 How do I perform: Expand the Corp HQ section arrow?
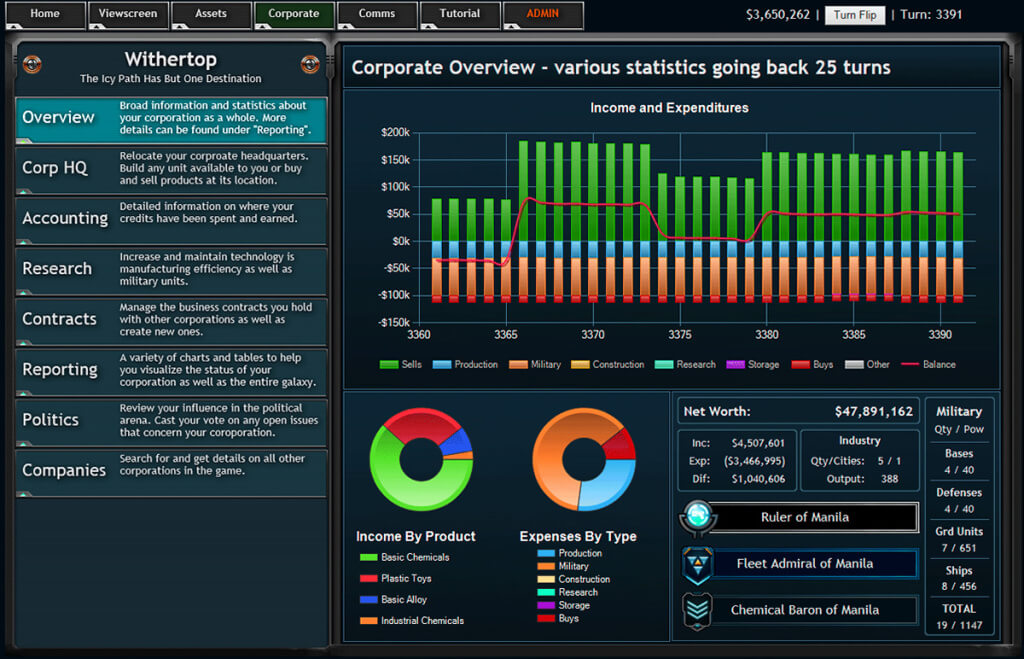click(x=24, y=190)
